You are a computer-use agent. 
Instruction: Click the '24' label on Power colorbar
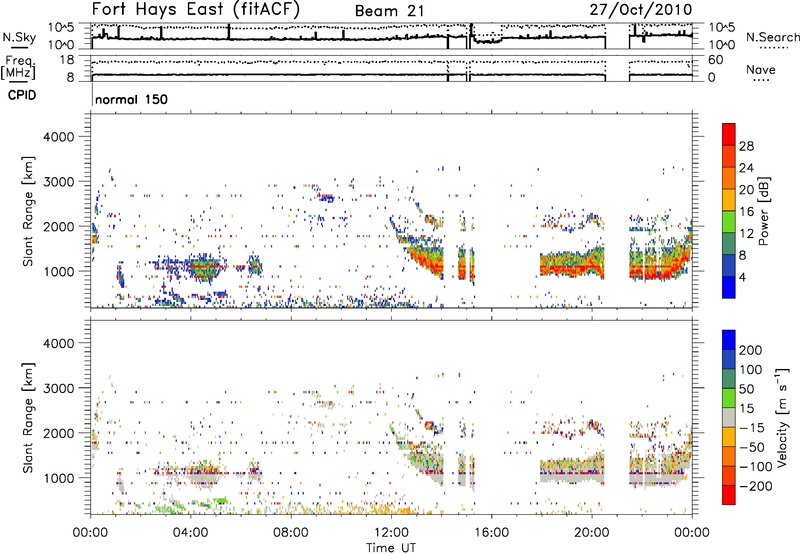[746, 168]
